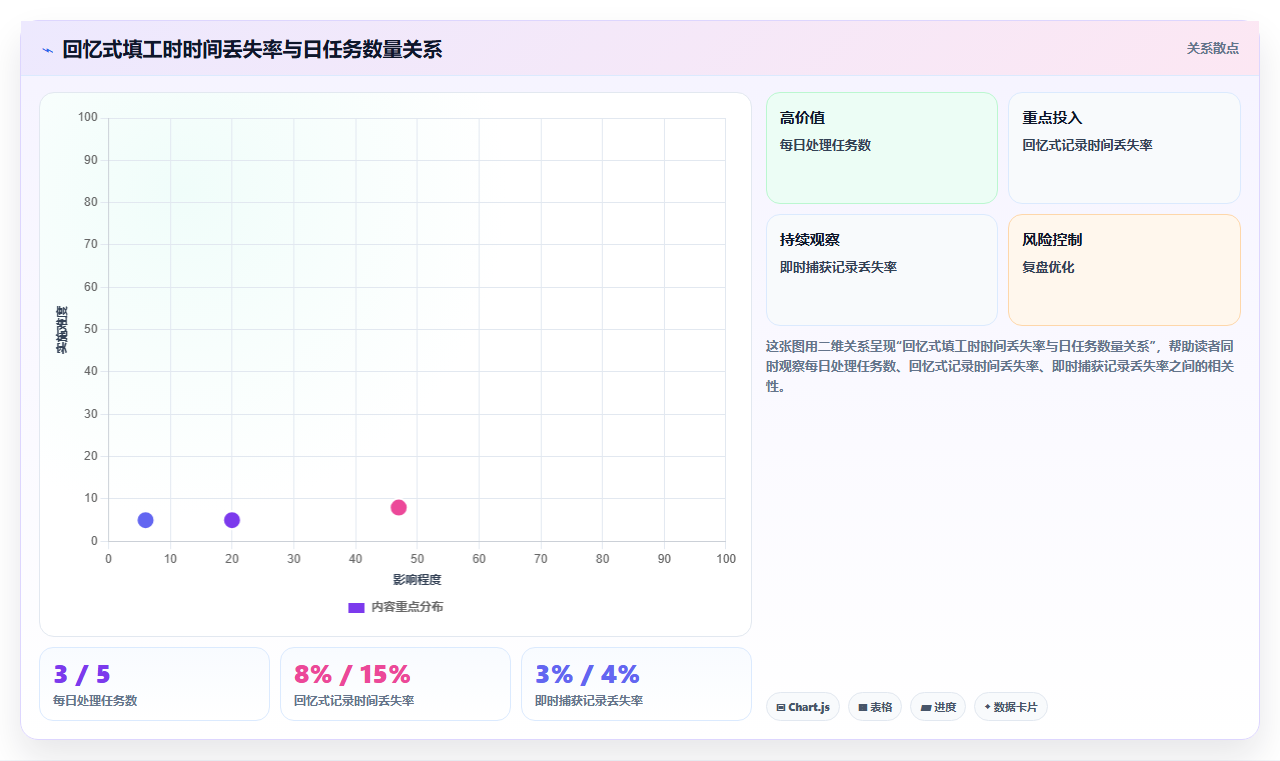Click the Chart.js tag chip
The image size is (1280, 761).
[803, 707]
